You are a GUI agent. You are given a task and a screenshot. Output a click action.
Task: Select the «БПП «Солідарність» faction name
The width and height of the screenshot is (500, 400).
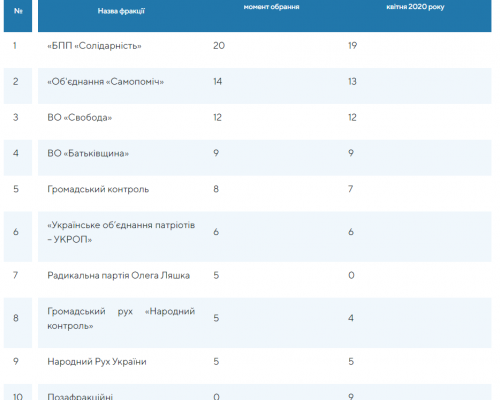(94, 46)
